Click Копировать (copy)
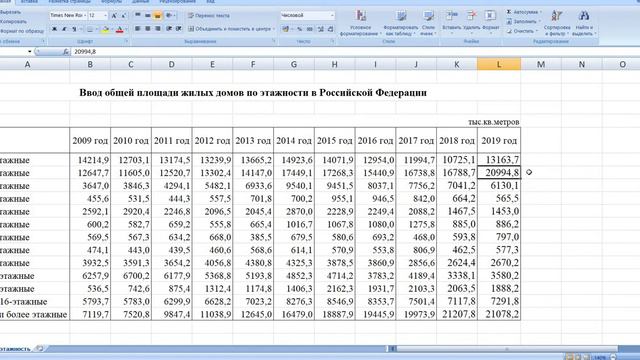The image size is (640, 360). [13, 22]
